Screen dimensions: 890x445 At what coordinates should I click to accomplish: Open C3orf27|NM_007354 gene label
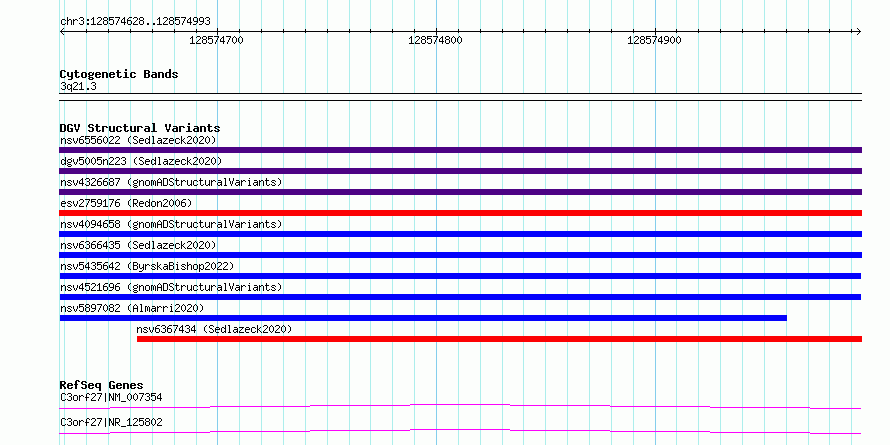pos(111,397)
